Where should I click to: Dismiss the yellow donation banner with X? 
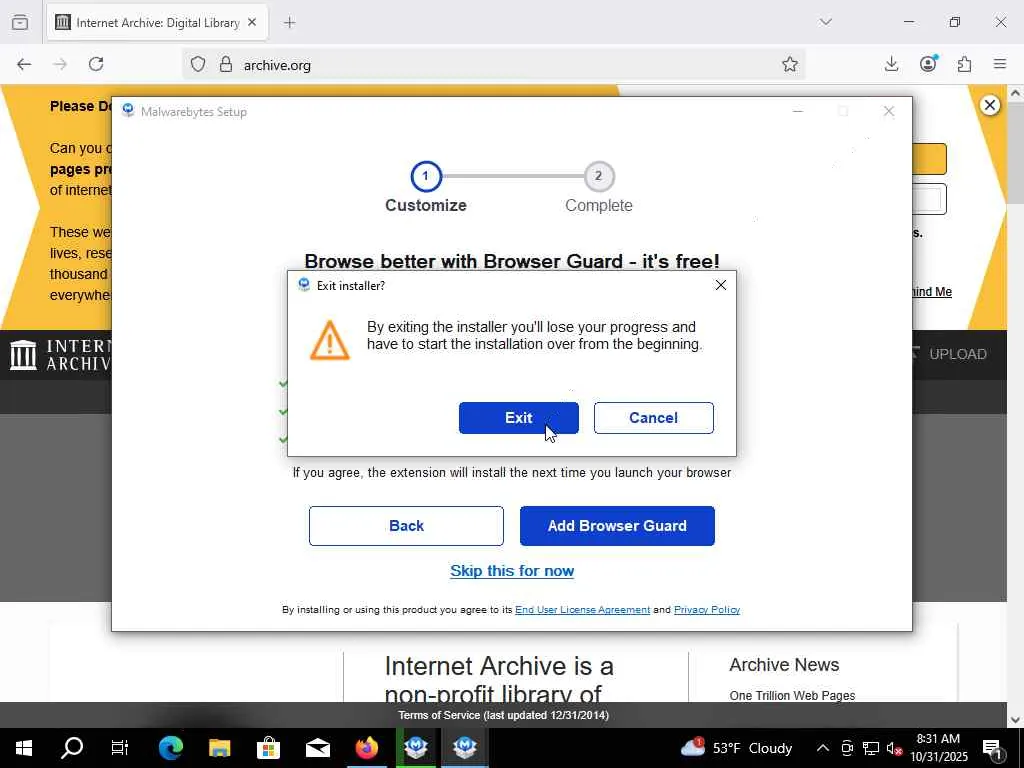point(990,105)
